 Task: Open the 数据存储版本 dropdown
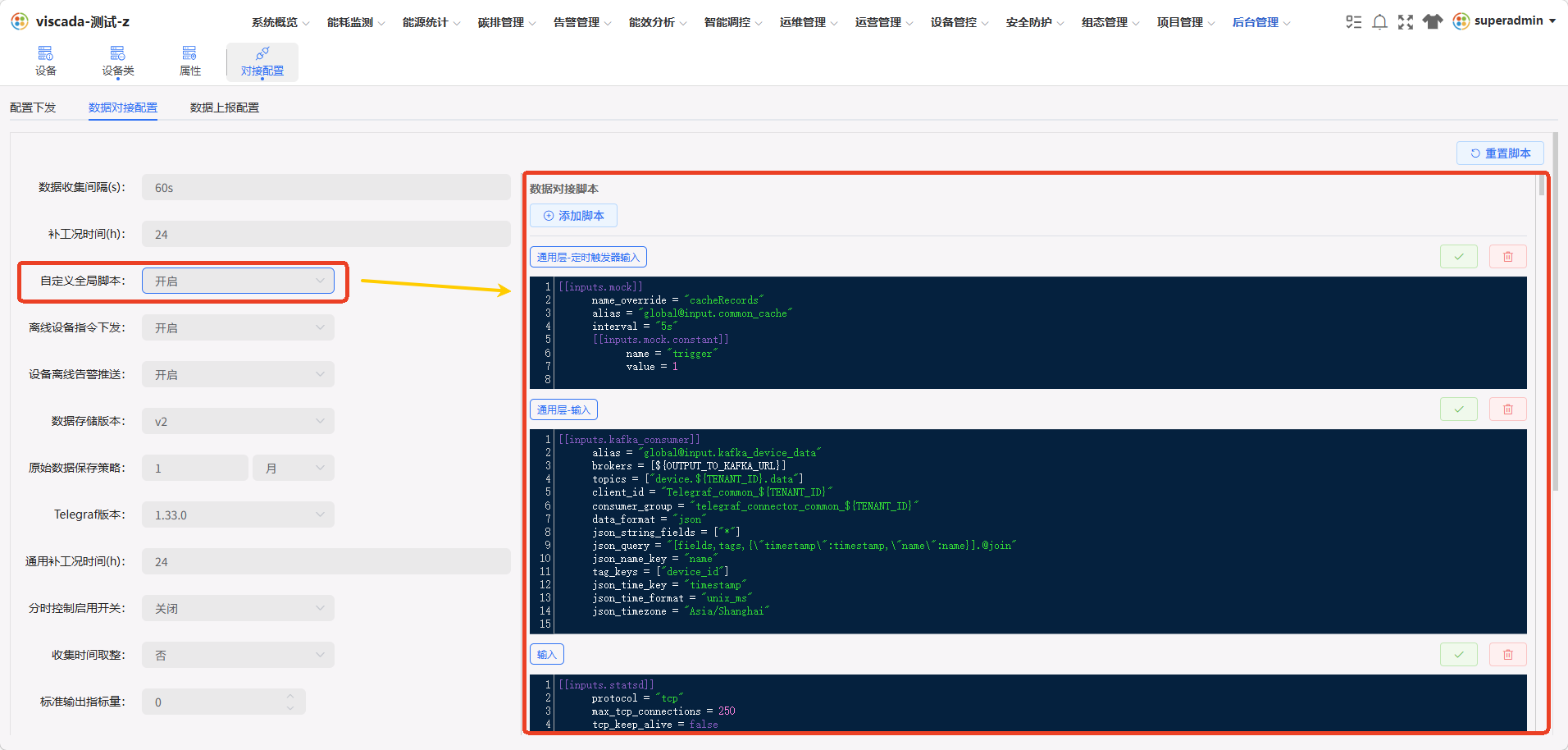(x=238, y=421)
